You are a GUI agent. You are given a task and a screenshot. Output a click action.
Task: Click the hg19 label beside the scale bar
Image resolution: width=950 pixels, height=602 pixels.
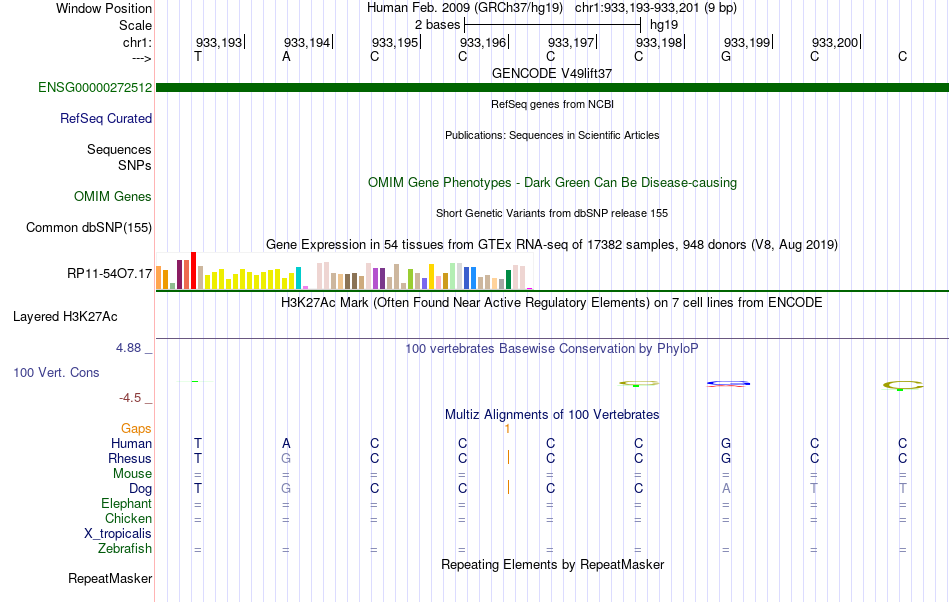pos(664,25)
